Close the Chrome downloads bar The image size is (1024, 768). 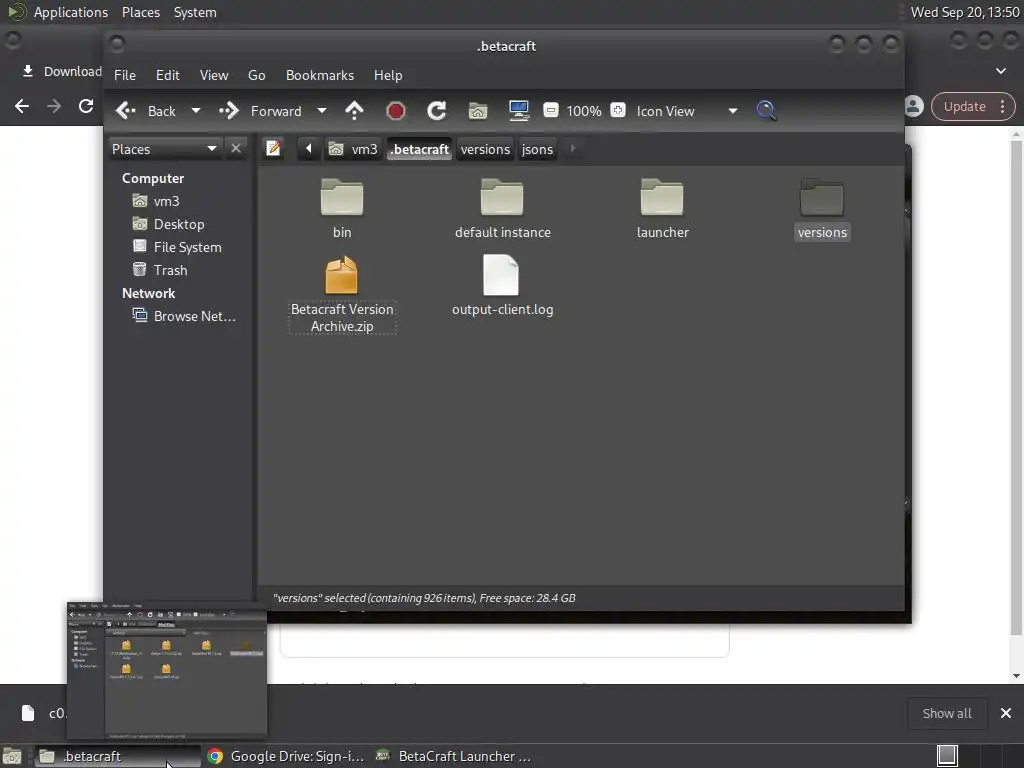click(1006, 713)
